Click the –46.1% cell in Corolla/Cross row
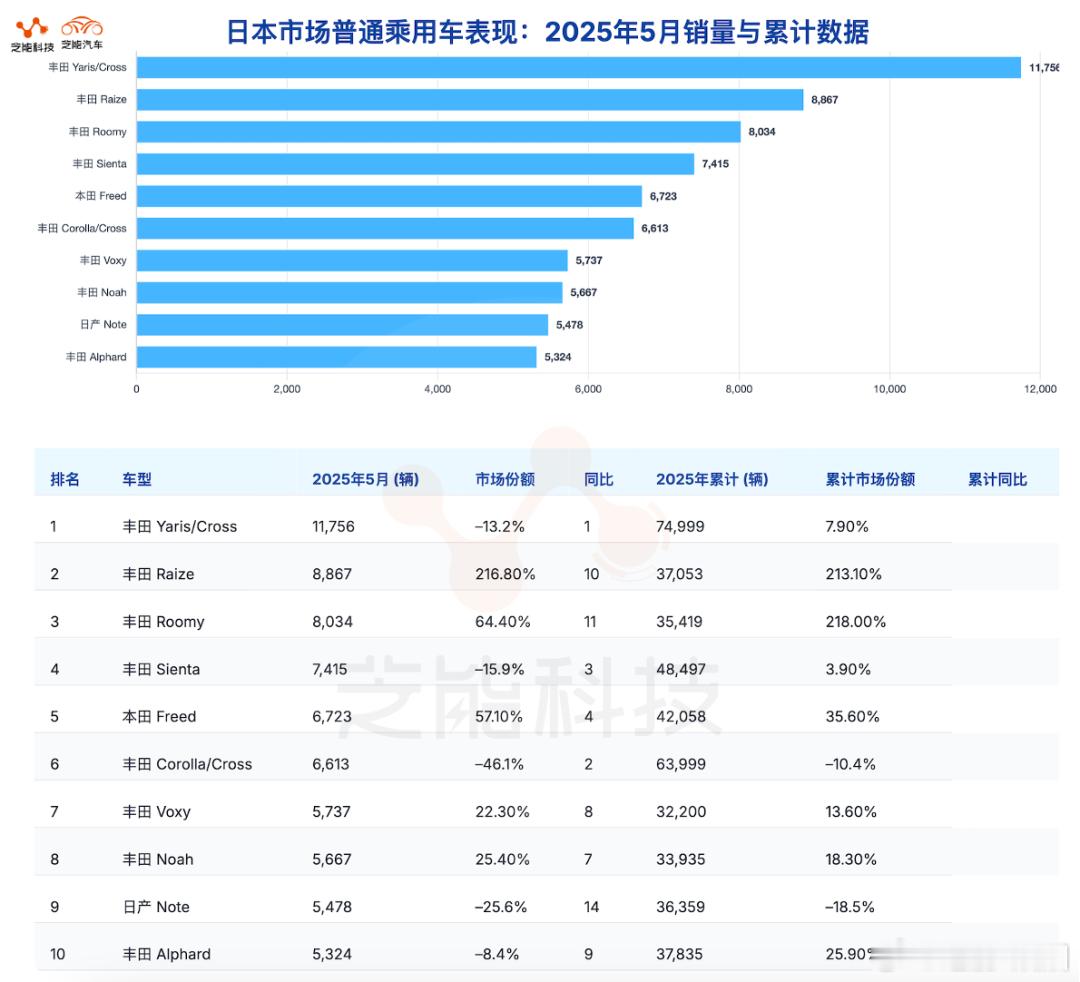 (x=499, y=764)
